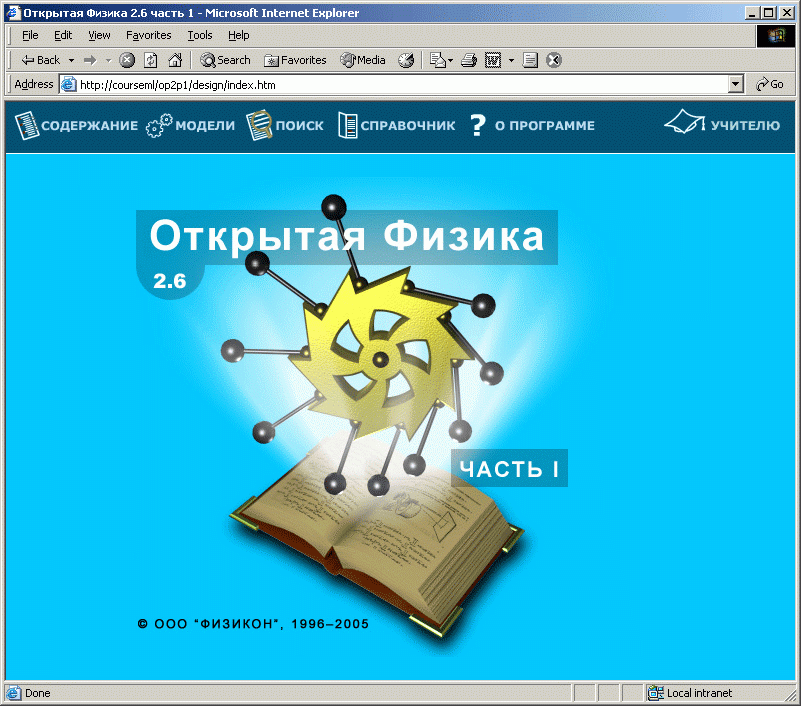The image size is (801, 706).
Task: Click the Print toolbar icon
Action: 468,60
